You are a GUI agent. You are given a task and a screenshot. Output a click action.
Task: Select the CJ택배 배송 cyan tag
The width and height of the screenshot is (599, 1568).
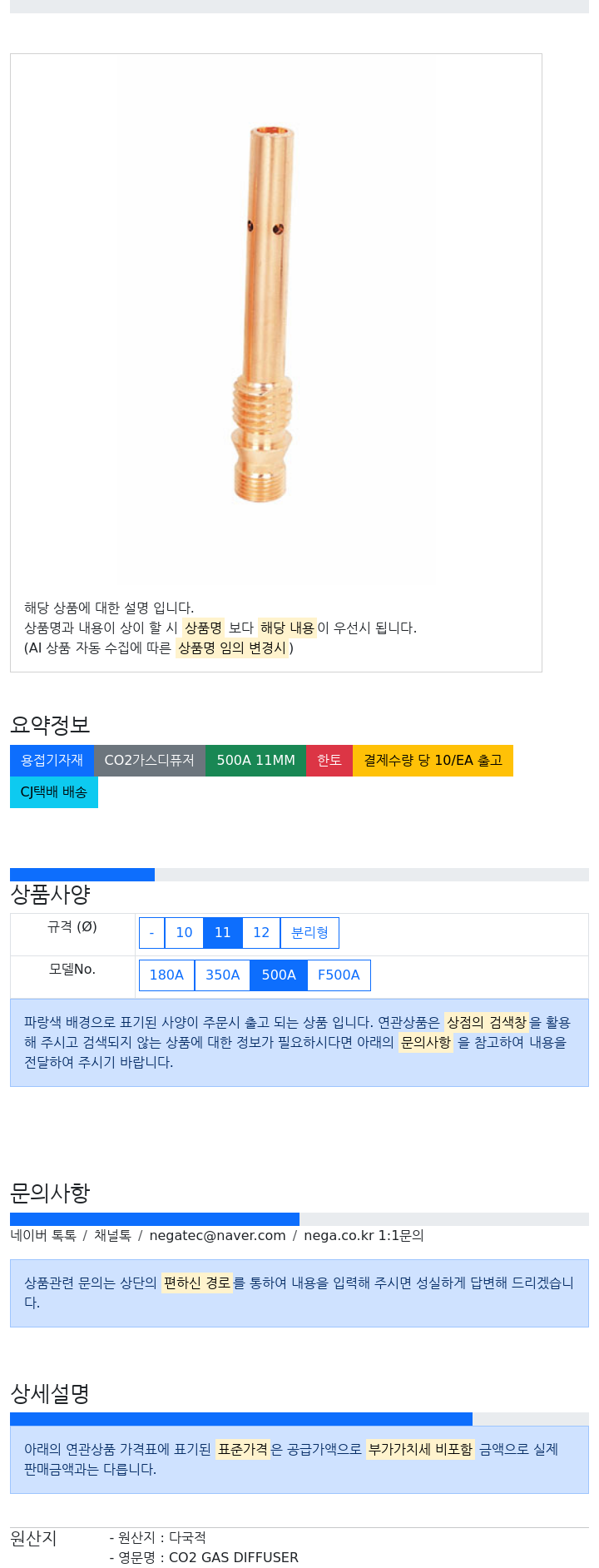pyautogui.click(x=54, y=792)
